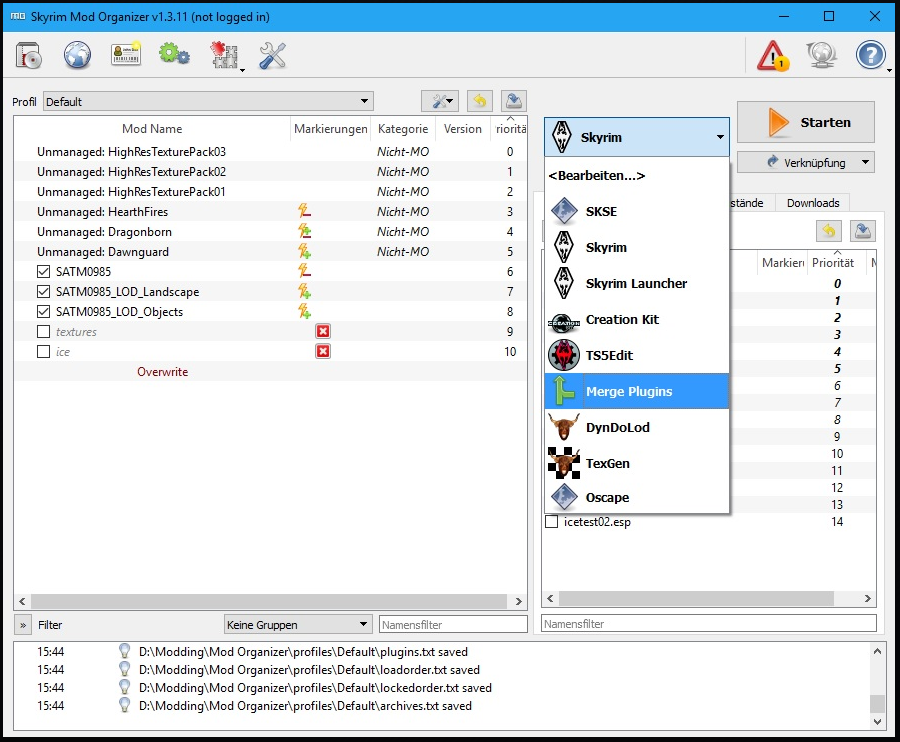
Task: Click the conflict flag icon for Dawnguard
Action: tap(304, 251)
